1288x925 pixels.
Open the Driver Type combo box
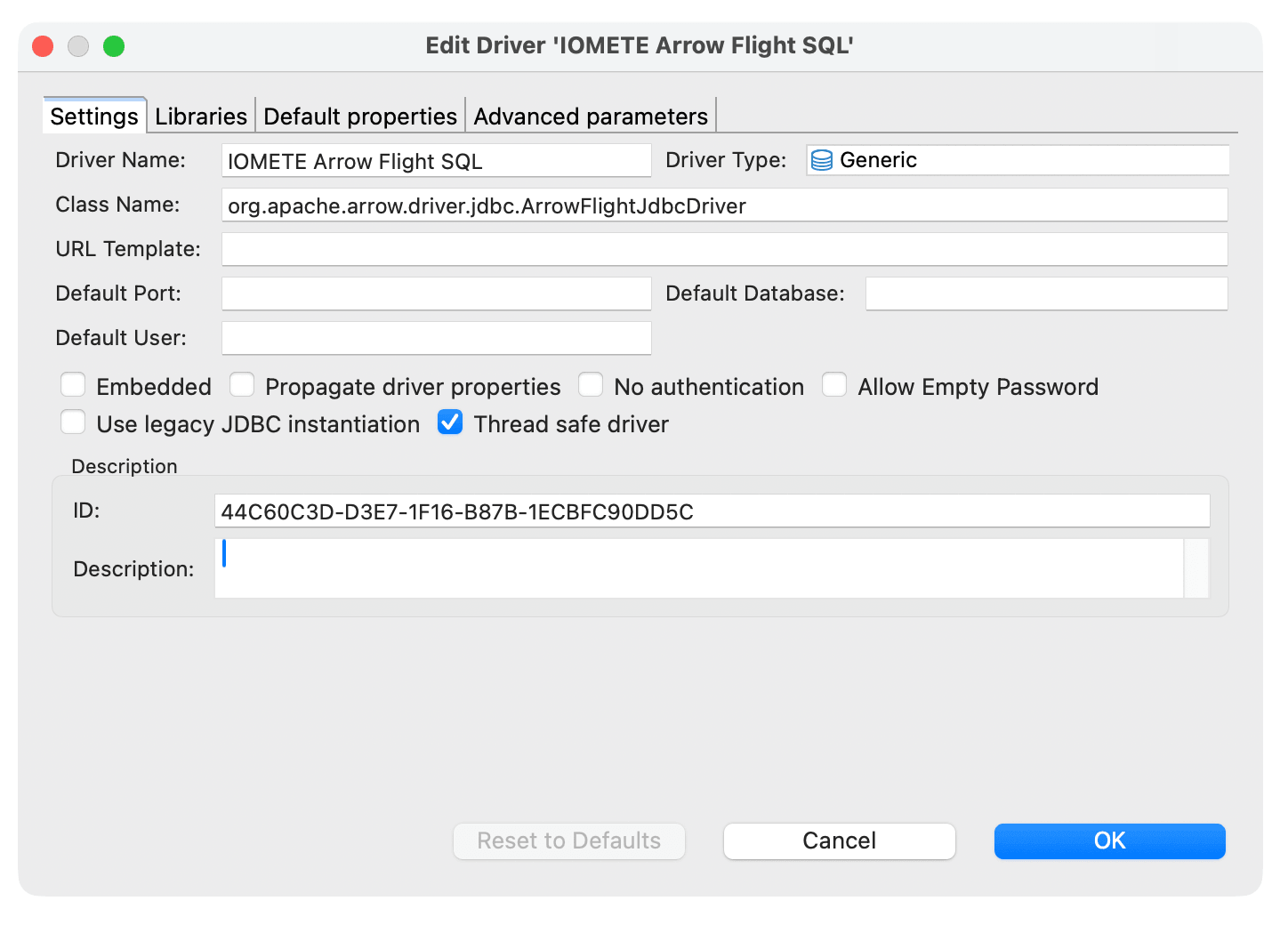[x=1018, y=160]
